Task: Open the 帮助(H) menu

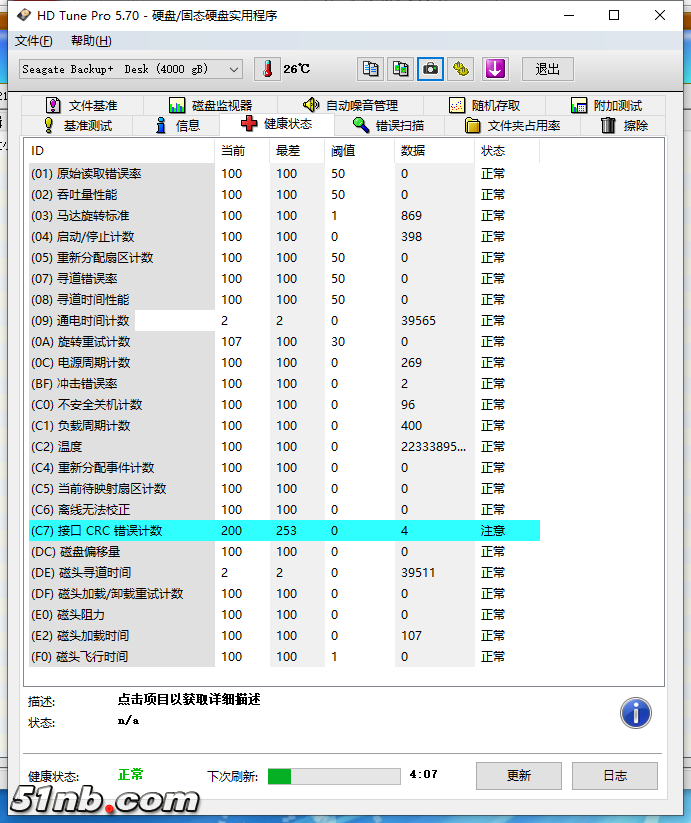Action: click(x=91, y=41)
